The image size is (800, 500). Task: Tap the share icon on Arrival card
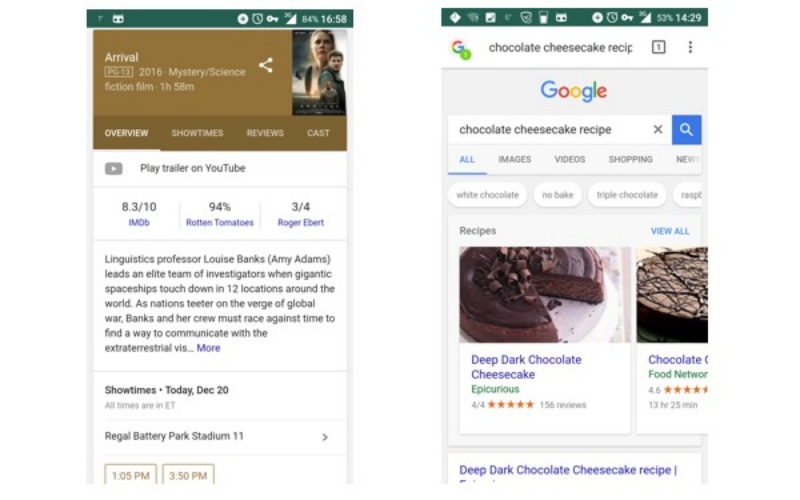click(x=265, y=65)
